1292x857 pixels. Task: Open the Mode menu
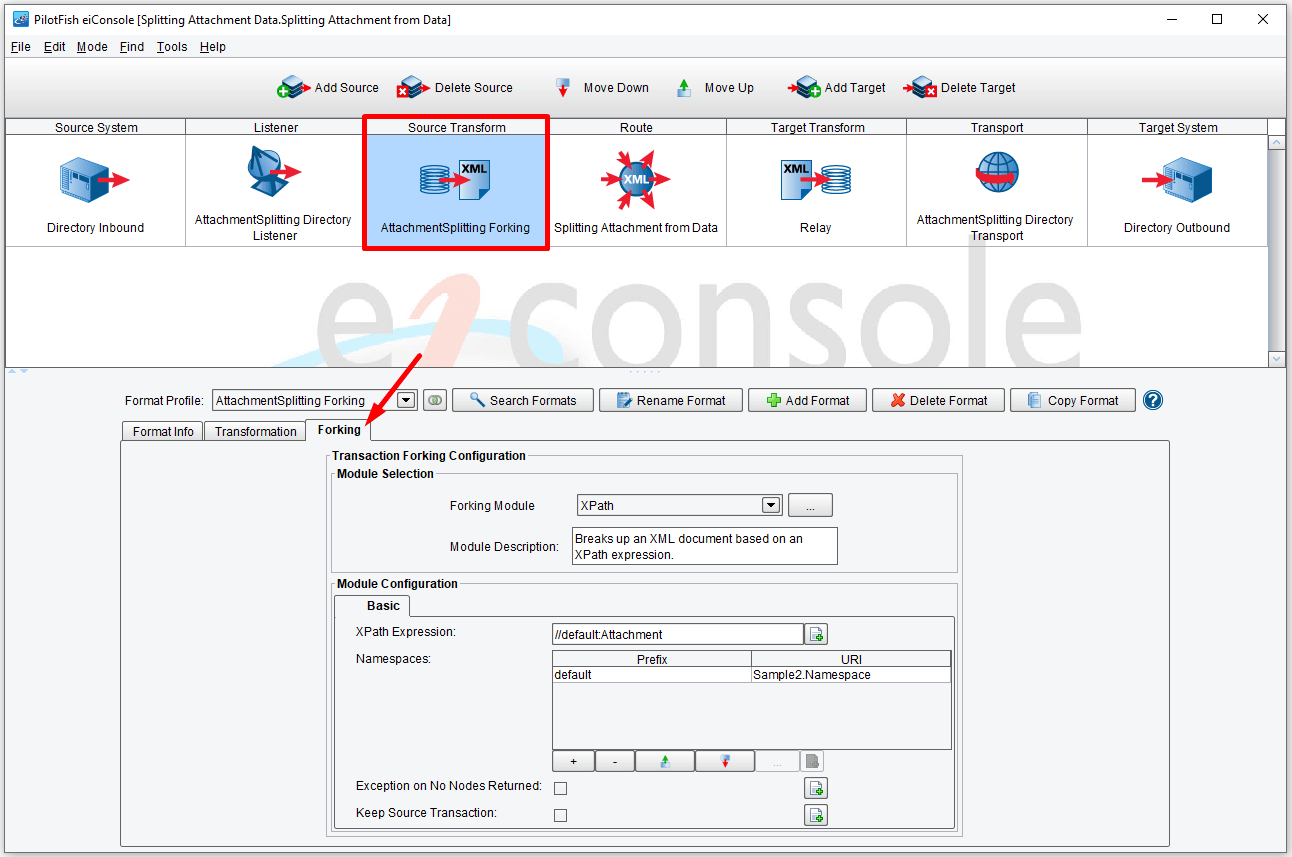pos(92,47)
